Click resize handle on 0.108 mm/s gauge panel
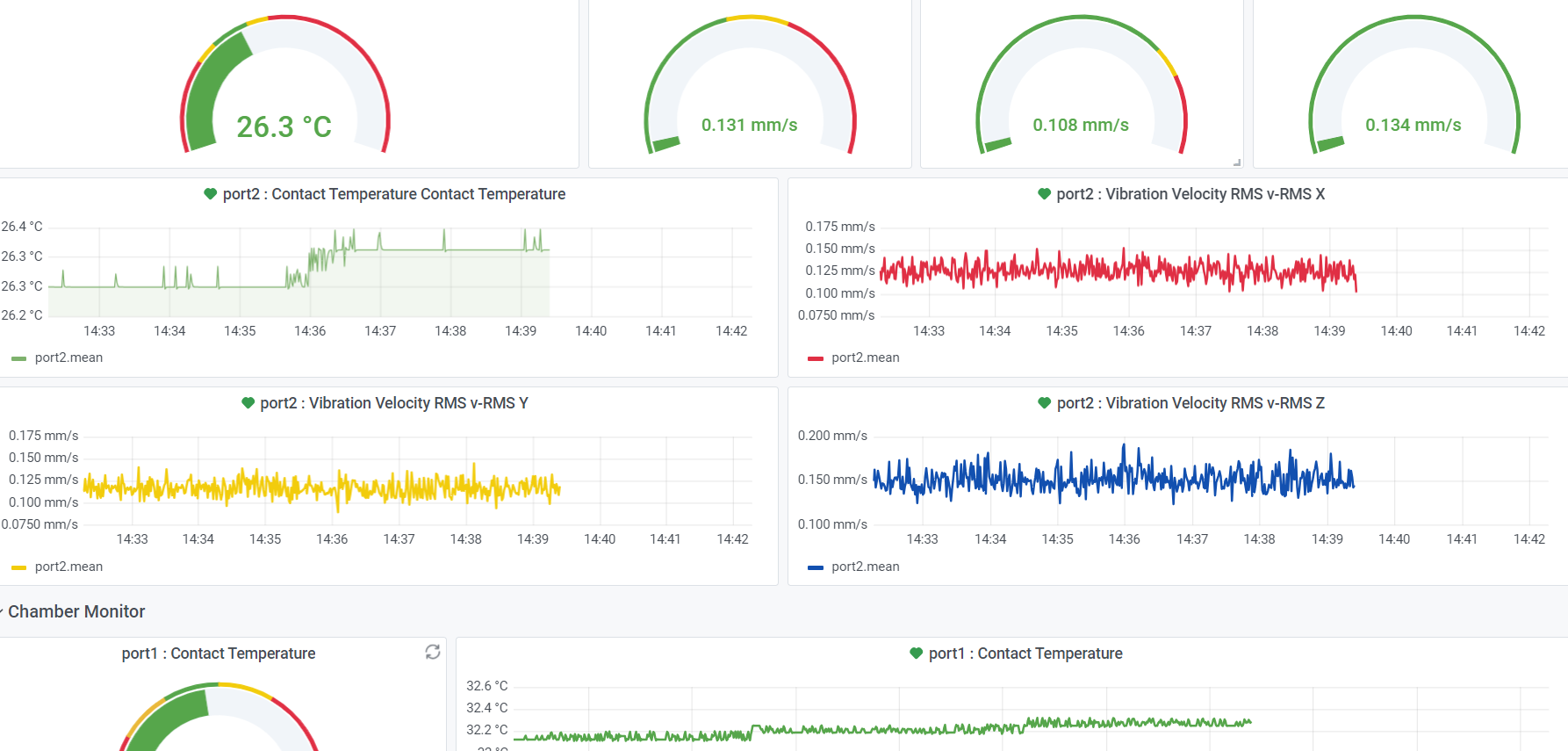 pyautogui.click(x=1236, y=162)
